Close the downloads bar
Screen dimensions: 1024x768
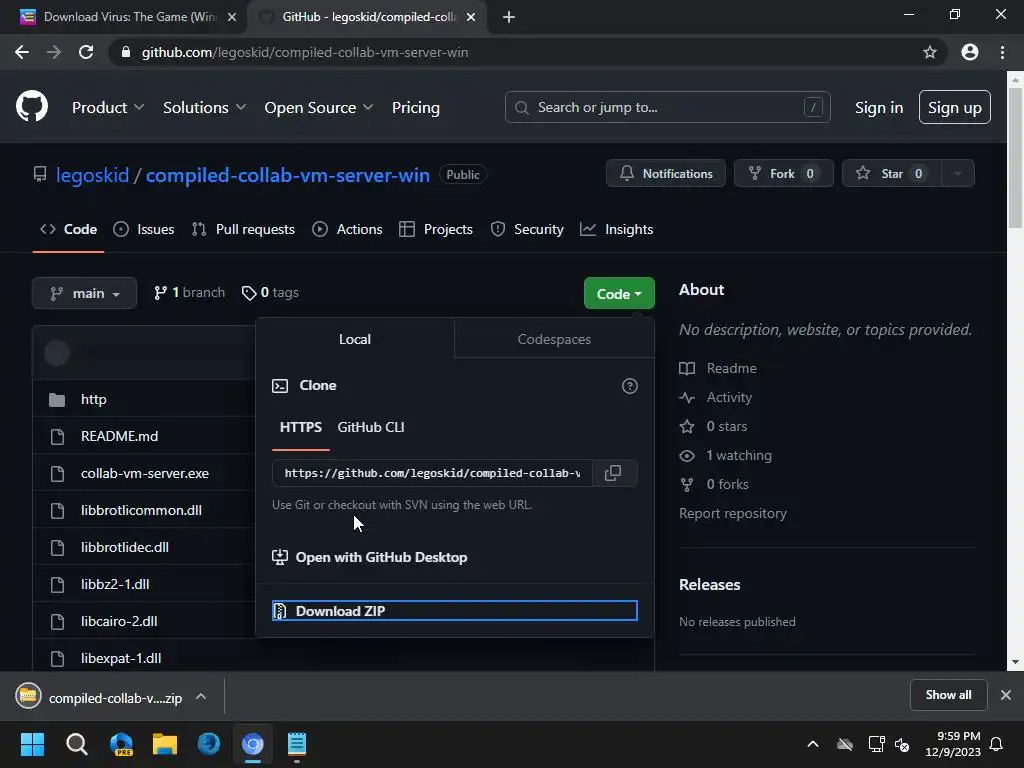pos(1006,695)
